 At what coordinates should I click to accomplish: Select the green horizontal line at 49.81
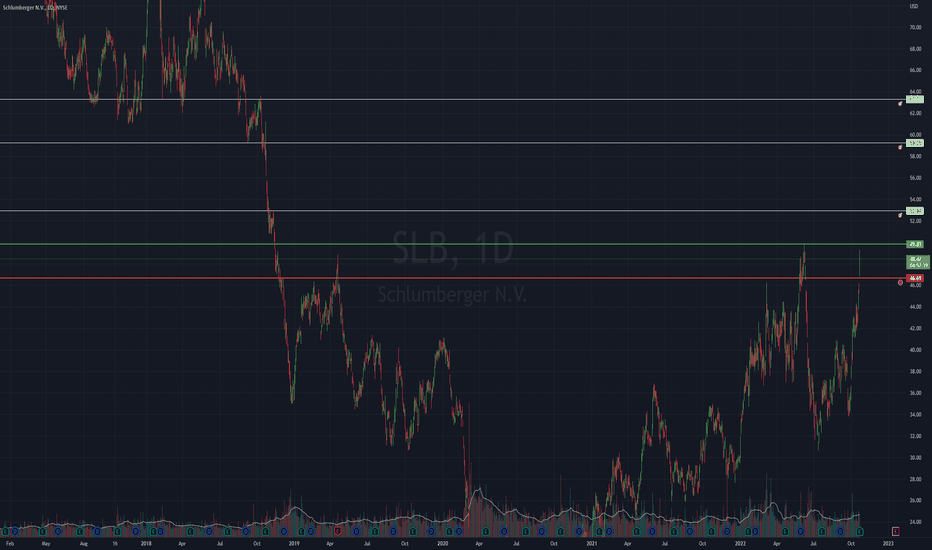pos(452,244)
